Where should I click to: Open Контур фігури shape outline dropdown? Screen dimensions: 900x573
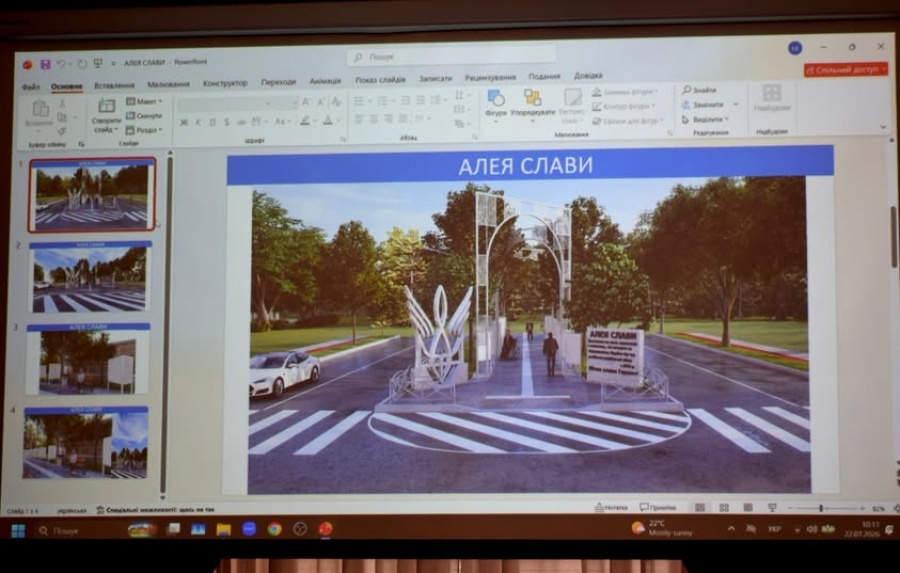pos(623,106)
